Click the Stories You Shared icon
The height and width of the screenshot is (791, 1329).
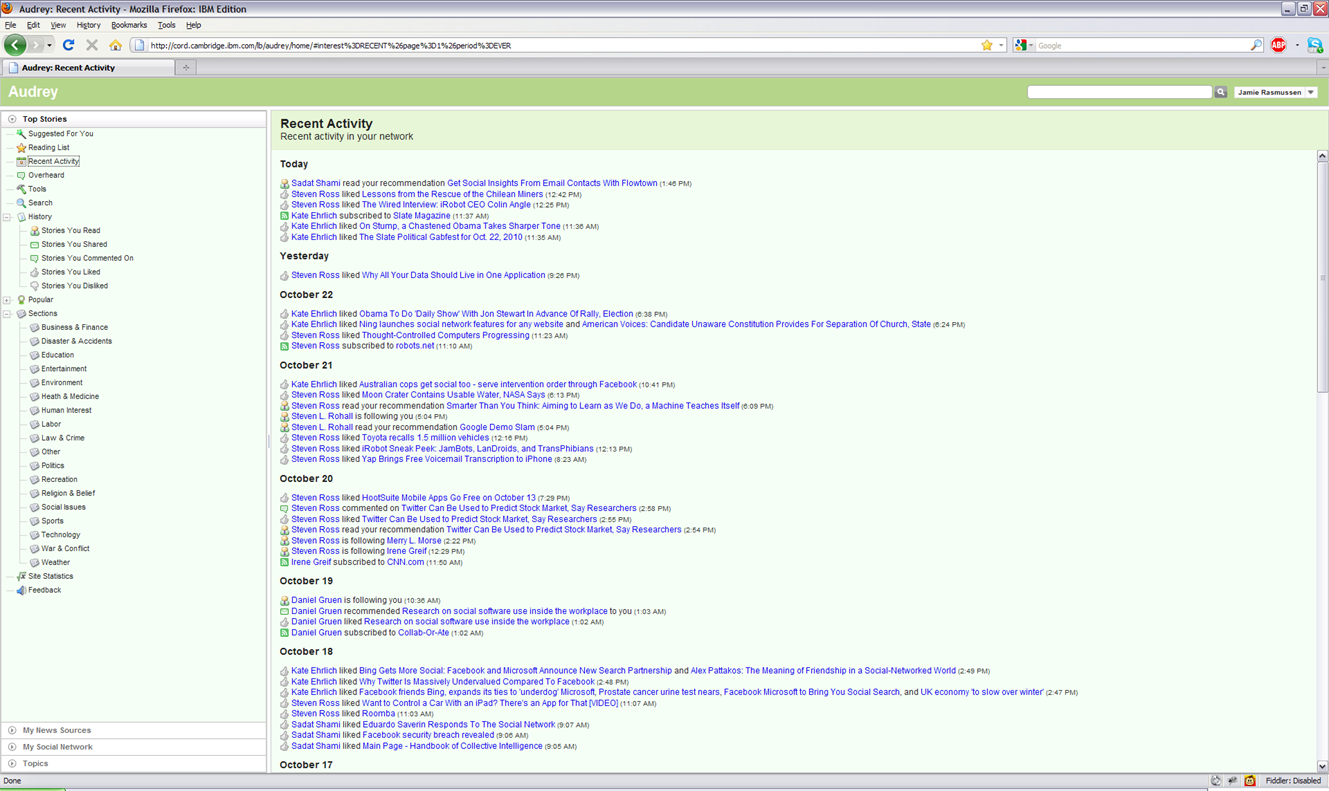pyautogui.click(x=34, y=244)
